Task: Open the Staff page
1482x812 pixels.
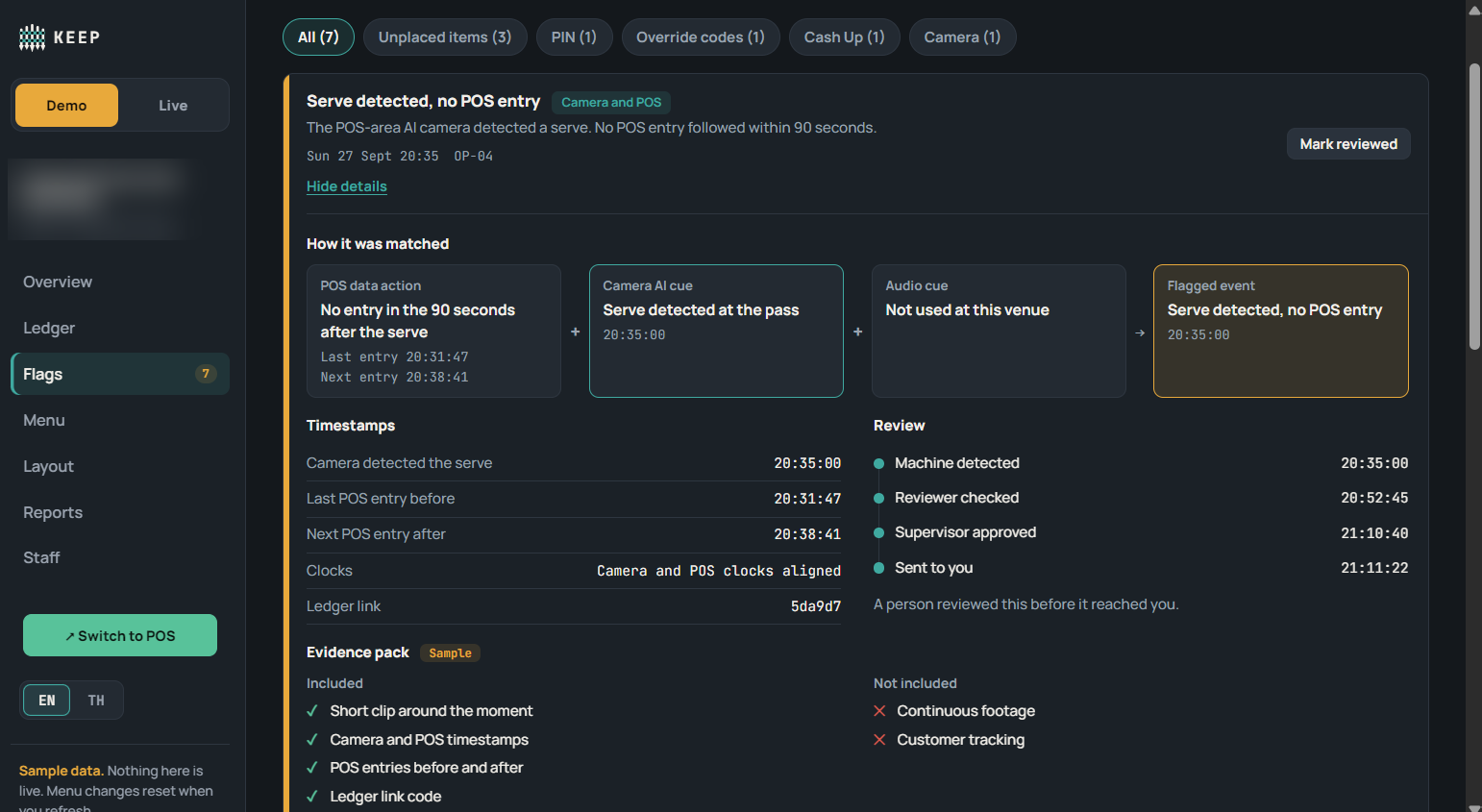Action: [120, 557]
